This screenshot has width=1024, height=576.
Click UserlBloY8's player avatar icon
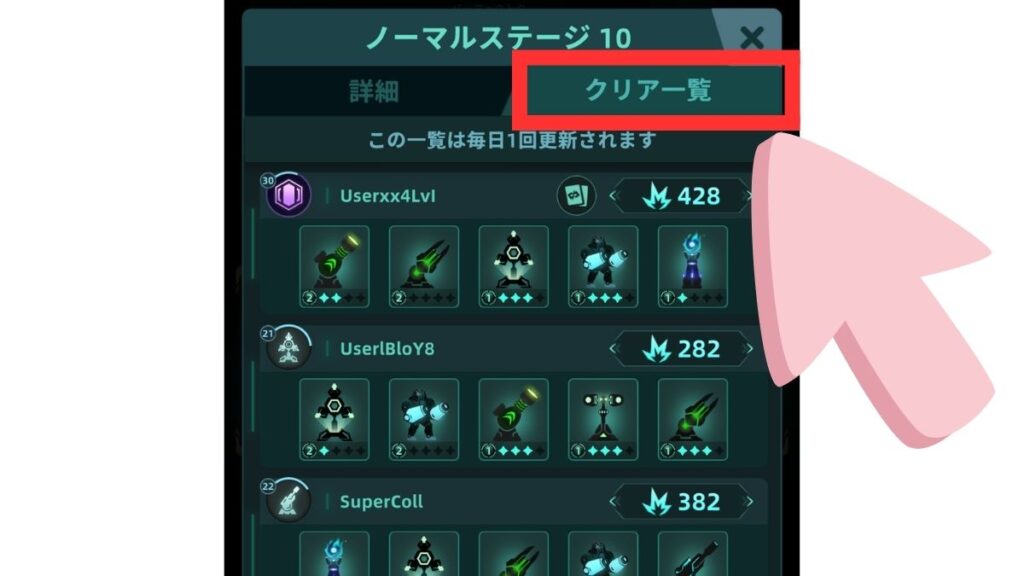tap(289, 348)
